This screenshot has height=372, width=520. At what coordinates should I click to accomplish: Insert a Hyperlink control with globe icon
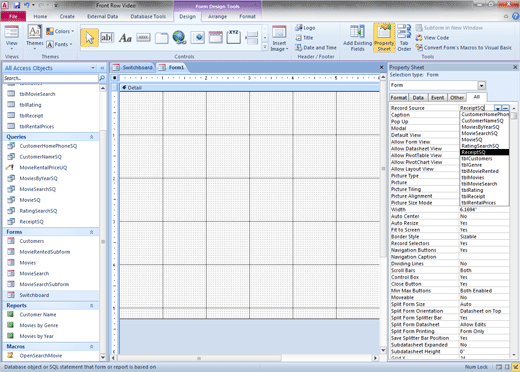click(179, 38)
